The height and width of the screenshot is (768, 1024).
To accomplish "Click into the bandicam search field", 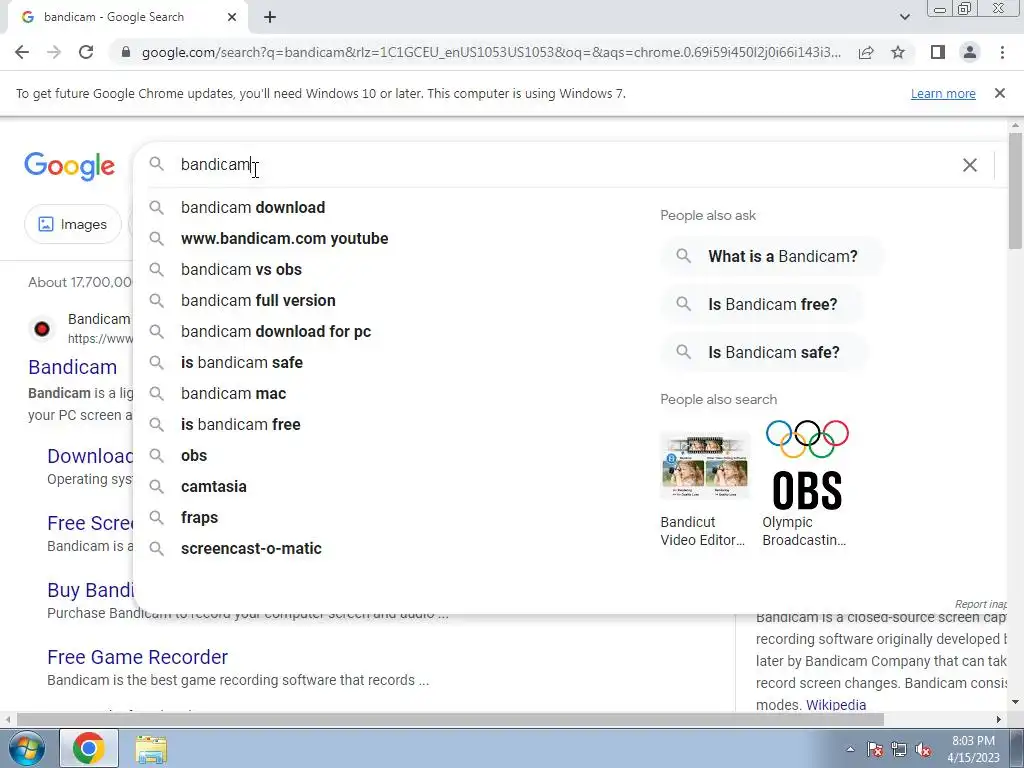I will [x=549, y=165].
